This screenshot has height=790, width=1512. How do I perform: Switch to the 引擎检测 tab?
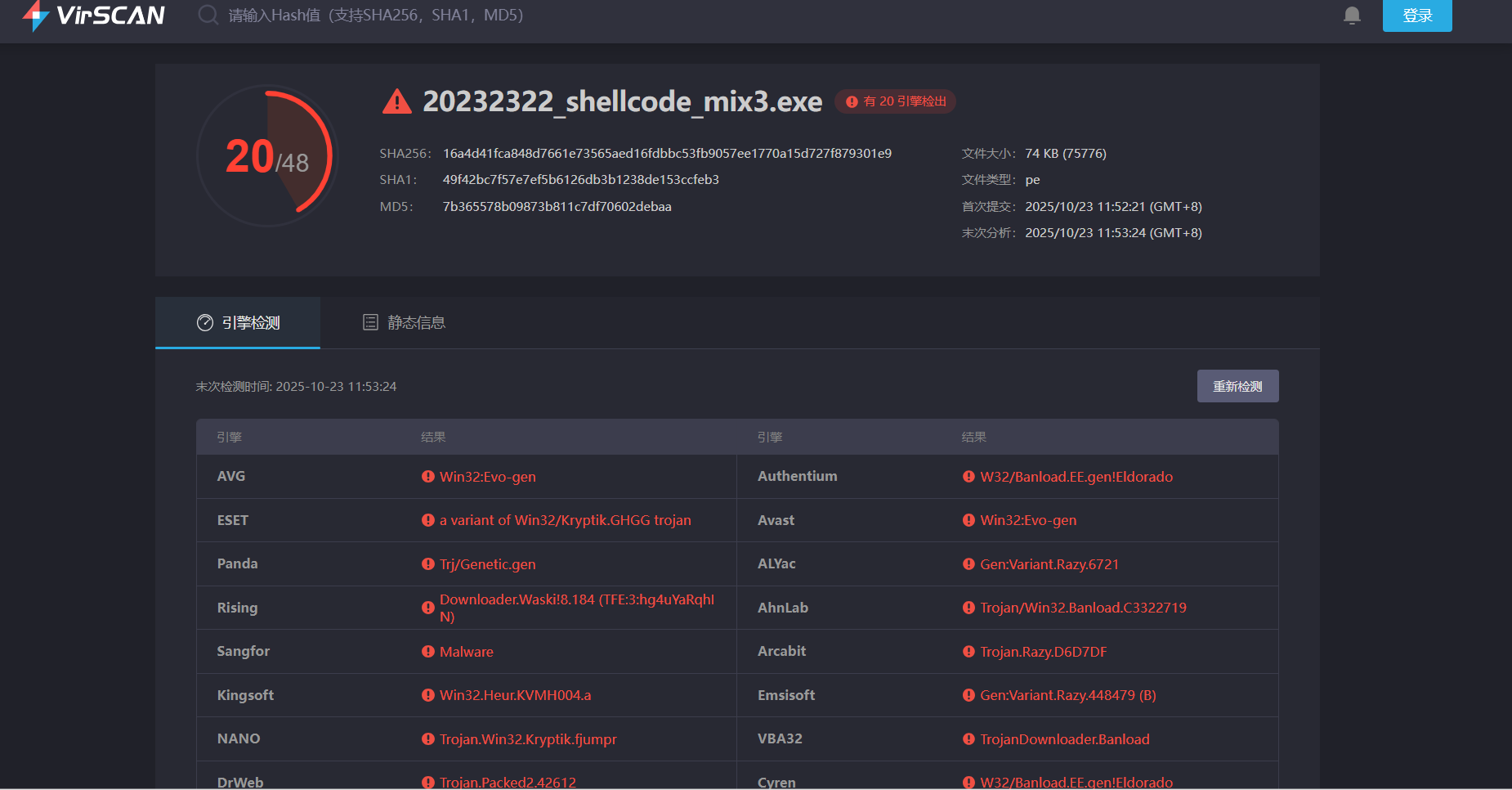[x=238, y=323]
